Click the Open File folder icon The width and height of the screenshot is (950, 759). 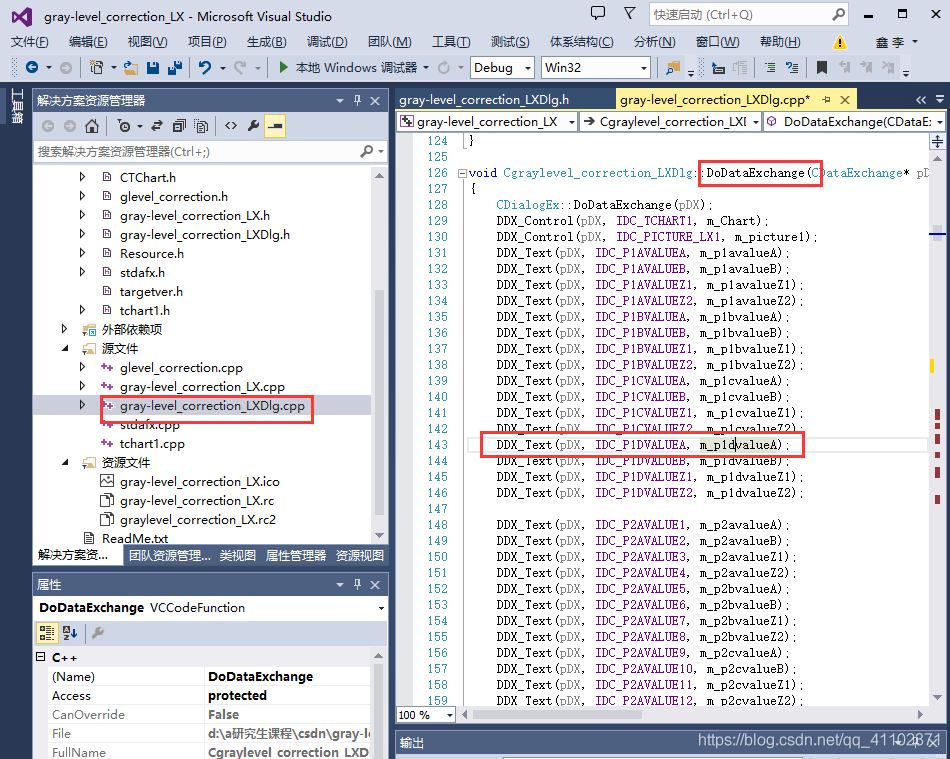[130, 68]
